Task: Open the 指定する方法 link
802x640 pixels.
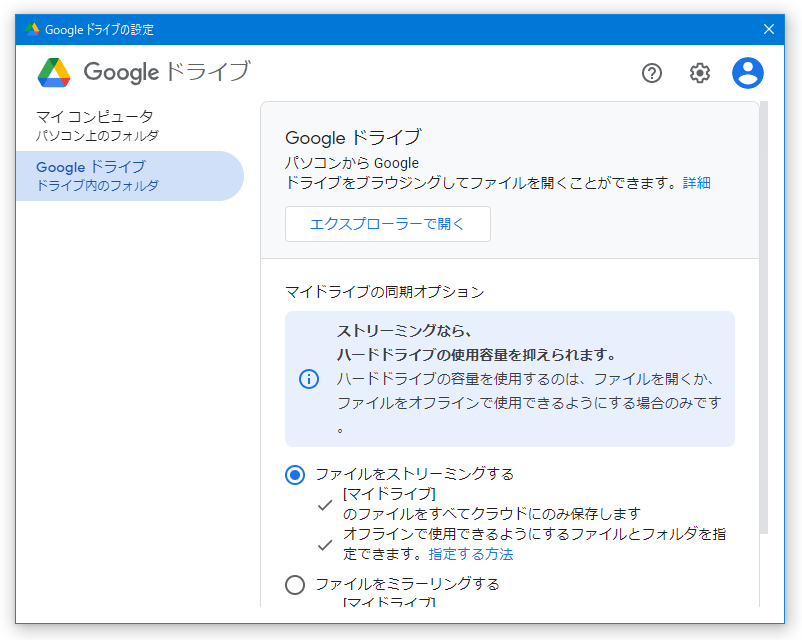Action: pyautogui.click(x=471, y=554)
